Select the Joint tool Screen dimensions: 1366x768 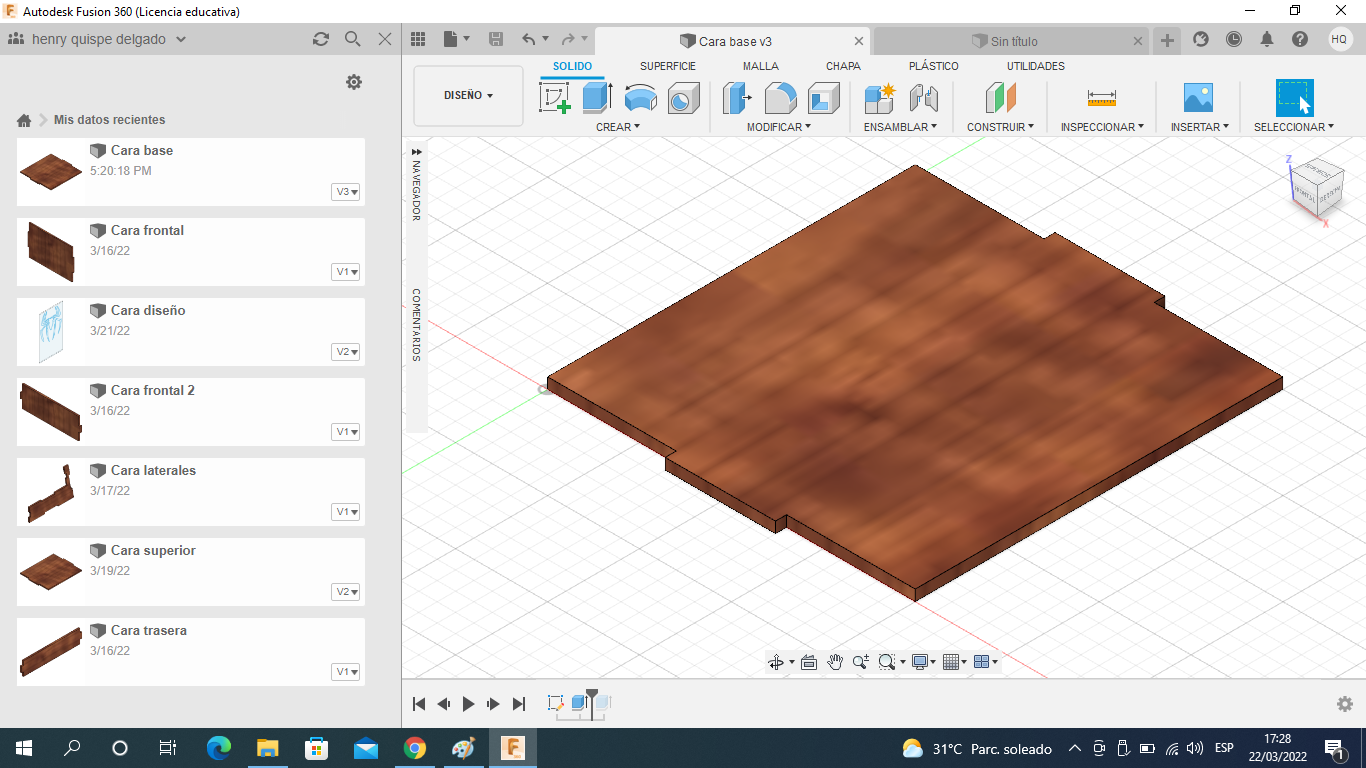(923, 98)
